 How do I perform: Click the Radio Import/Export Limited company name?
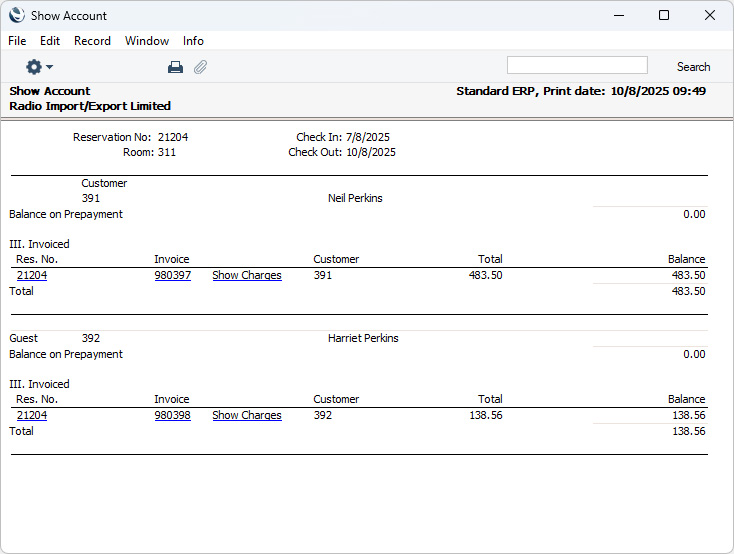click(90, 106)
